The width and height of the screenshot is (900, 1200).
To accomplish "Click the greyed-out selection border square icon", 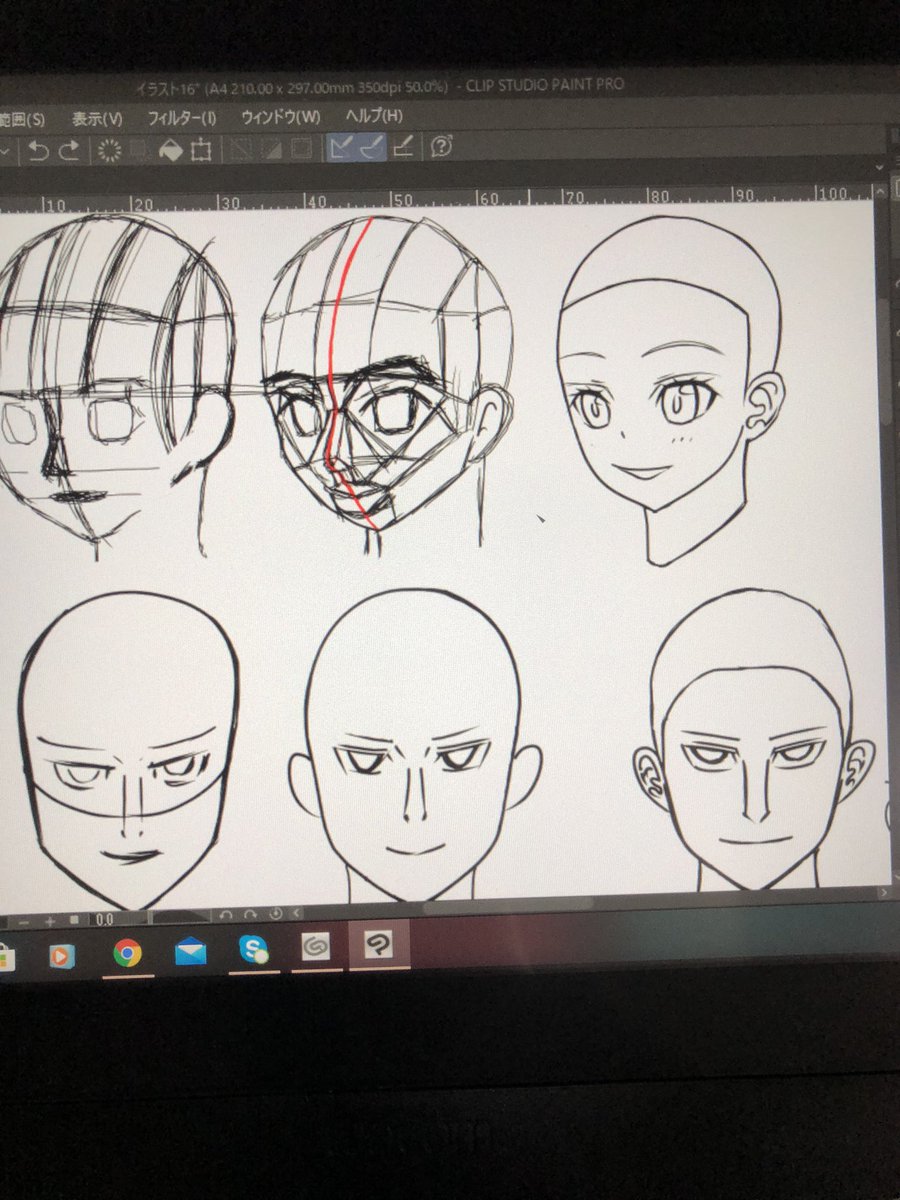I will pos(300,149).
